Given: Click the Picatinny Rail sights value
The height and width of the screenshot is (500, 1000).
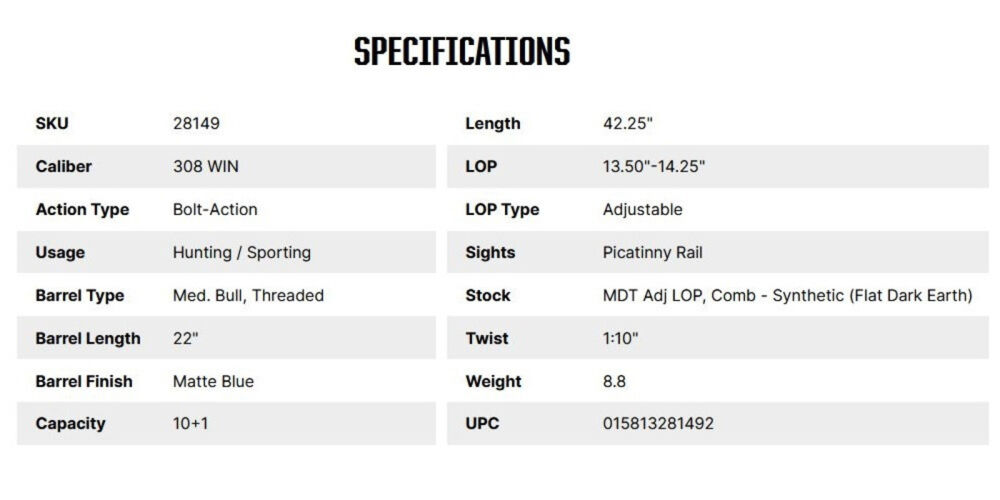Looking at the screenshot, I should (x=652, y=253).
